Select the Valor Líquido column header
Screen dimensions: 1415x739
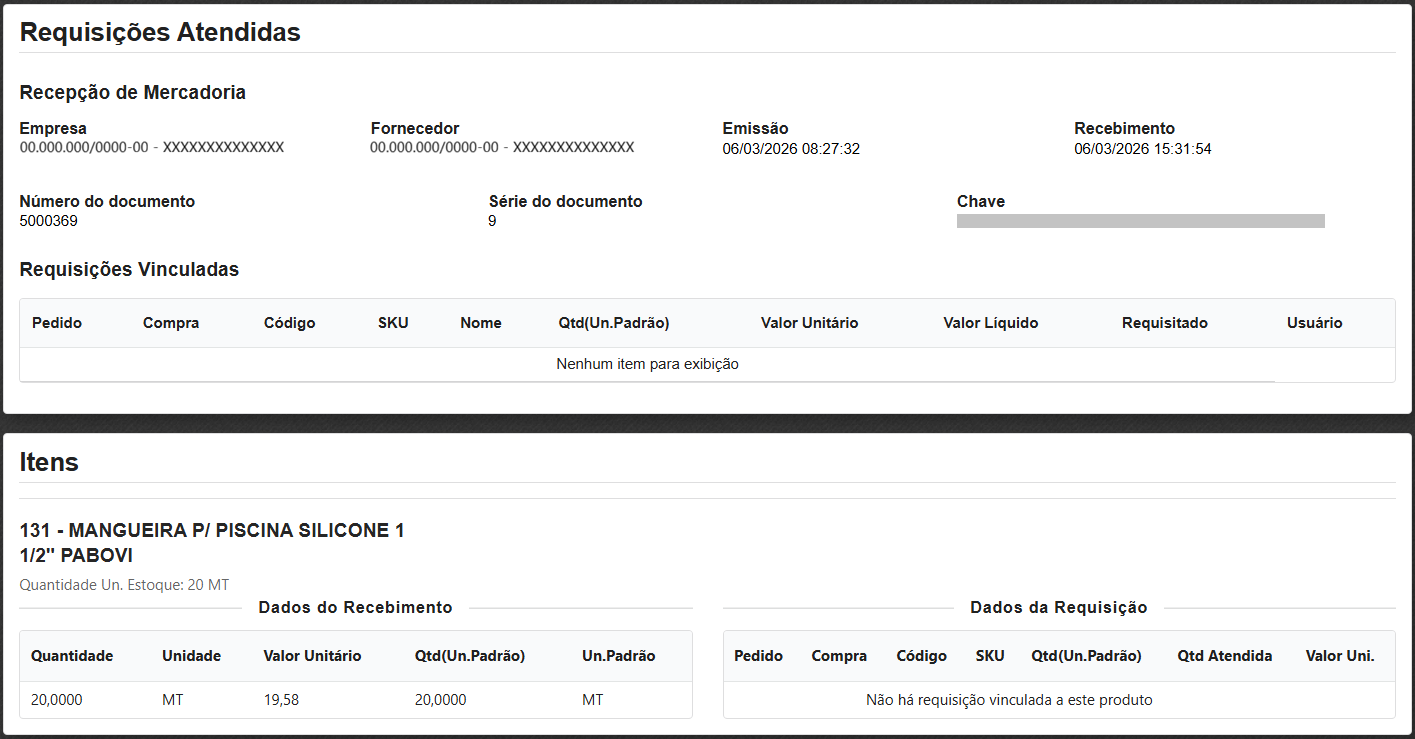coord(990,323)
